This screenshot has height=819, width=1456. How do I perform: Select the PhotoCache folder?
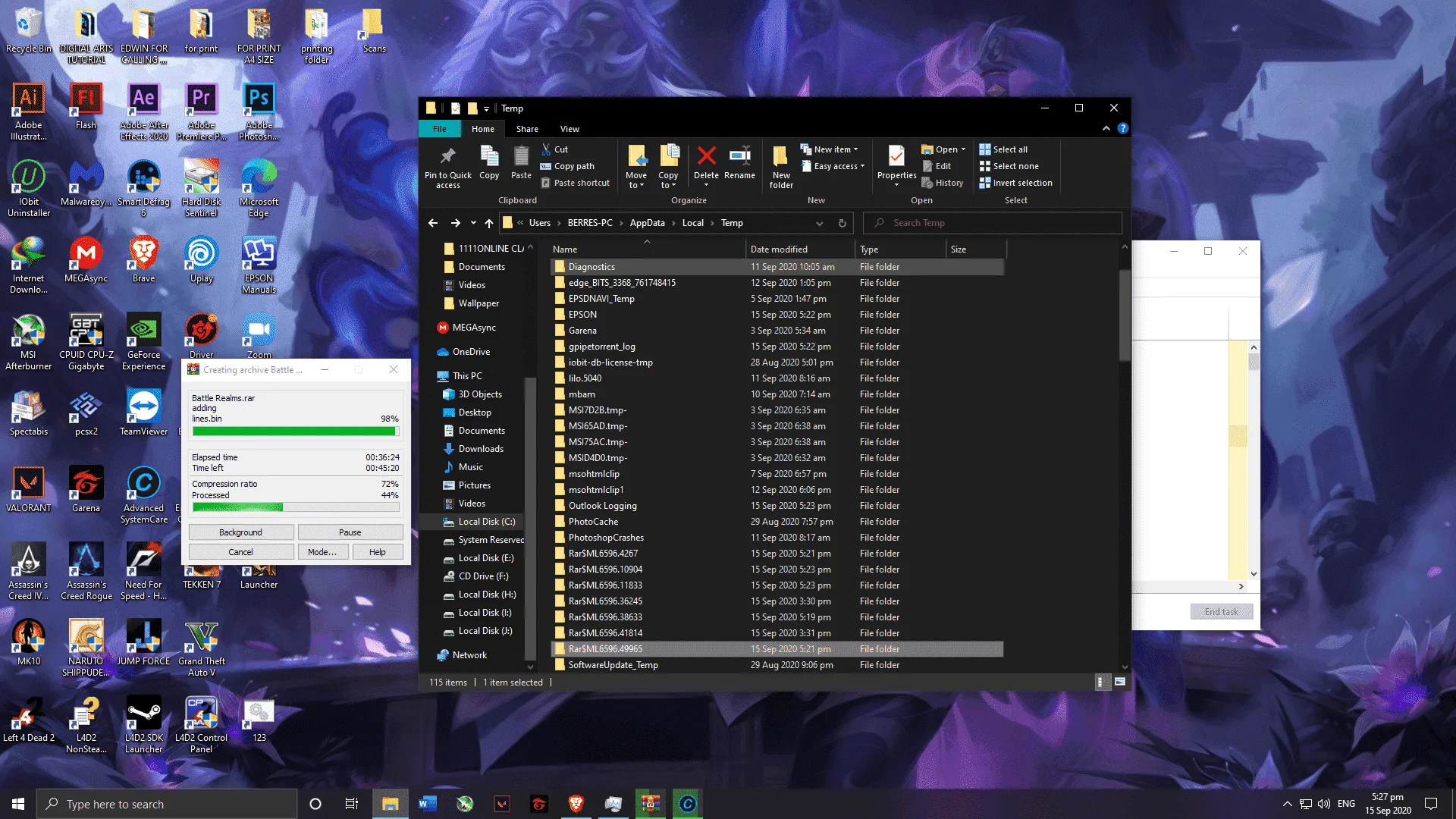coord(777,522)
